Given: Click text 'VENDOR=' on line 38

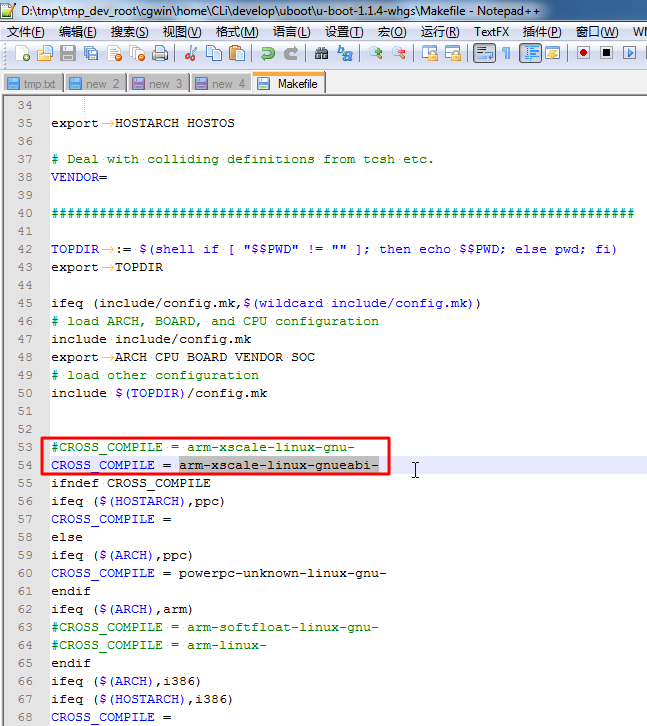Looking at the screenshot, I should pyautogui.click(x=79, y=177).
